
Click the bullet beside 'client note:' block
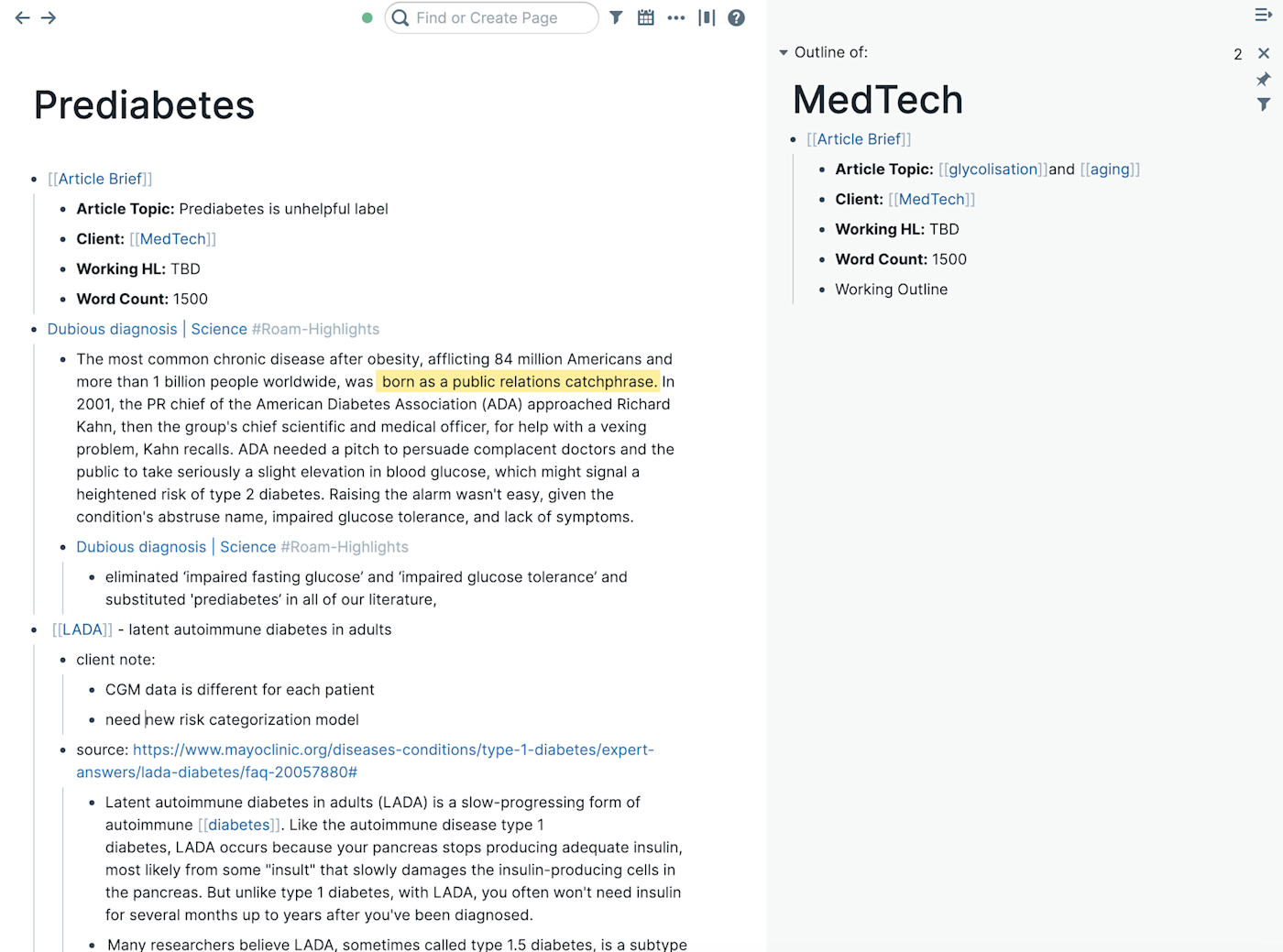[63, 660]
